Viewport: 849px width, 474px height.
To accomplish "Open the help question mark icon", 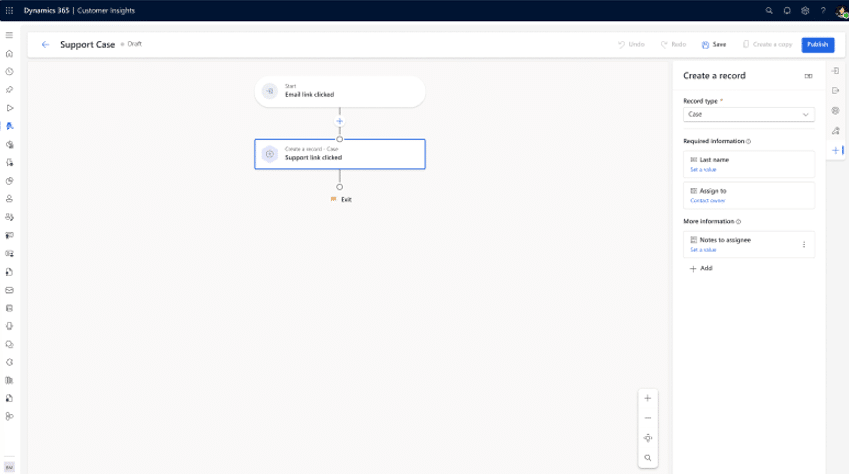I will tap(823, 10).
